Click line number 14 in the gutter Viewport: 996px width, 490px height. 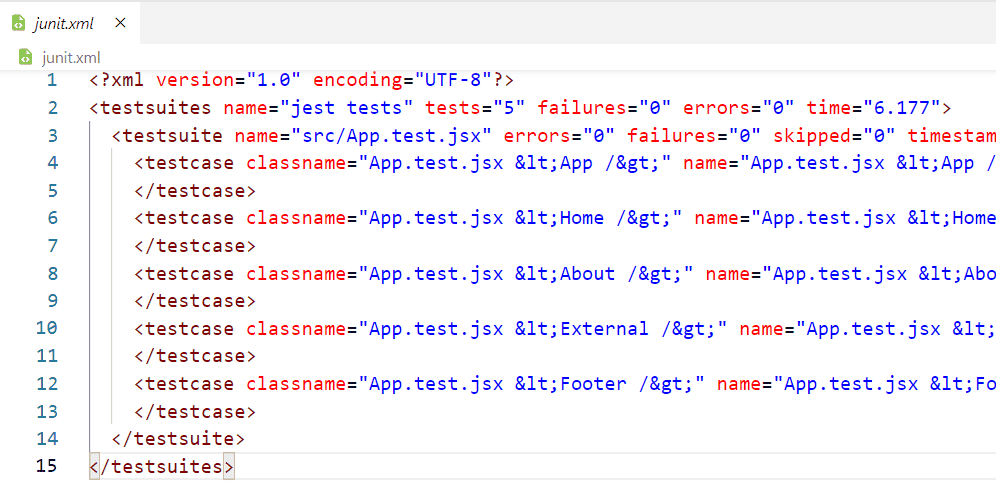point(47,439)
